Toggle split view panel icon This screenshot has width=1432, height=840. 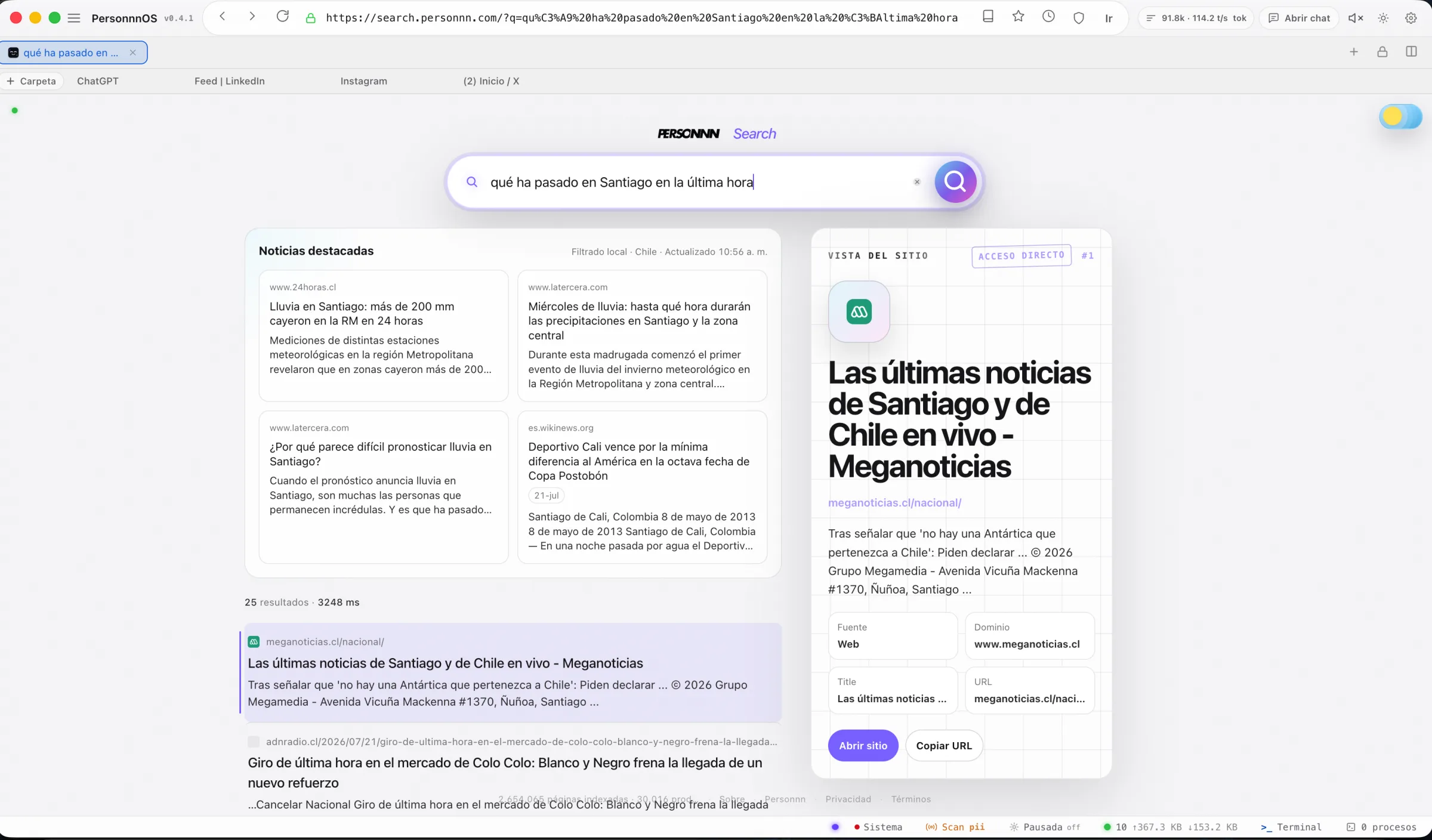(x=1411, y=52)
